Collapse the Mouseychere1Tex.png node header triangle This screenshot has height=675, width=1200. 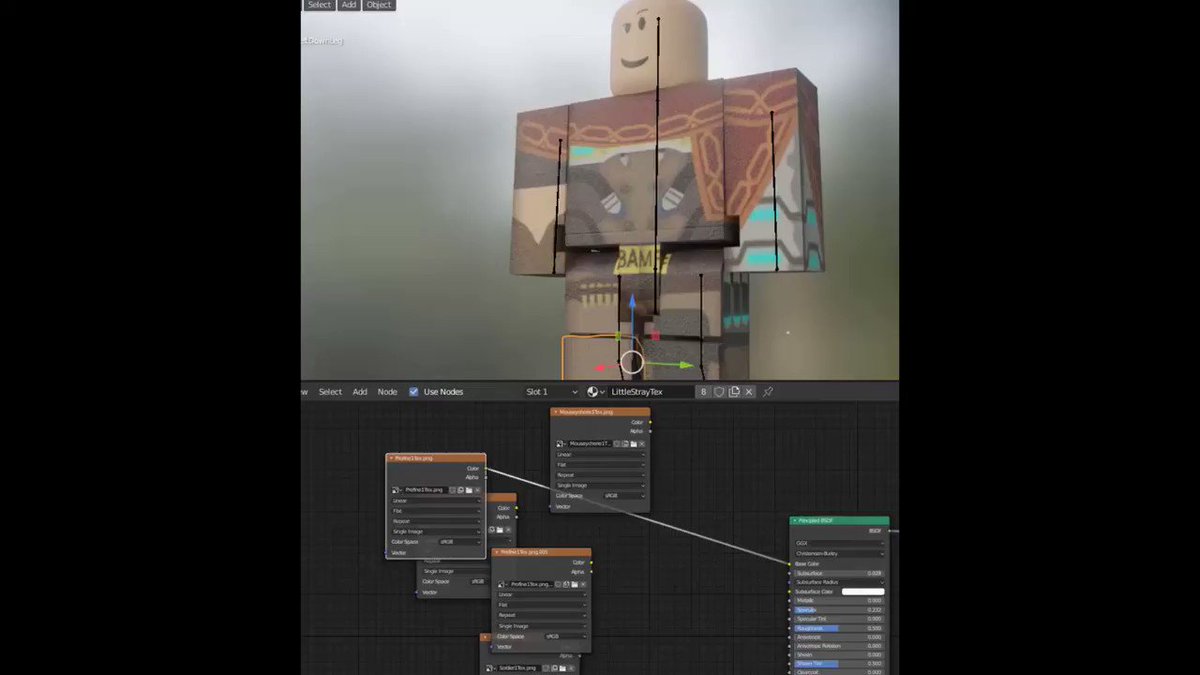click(556, 412)
